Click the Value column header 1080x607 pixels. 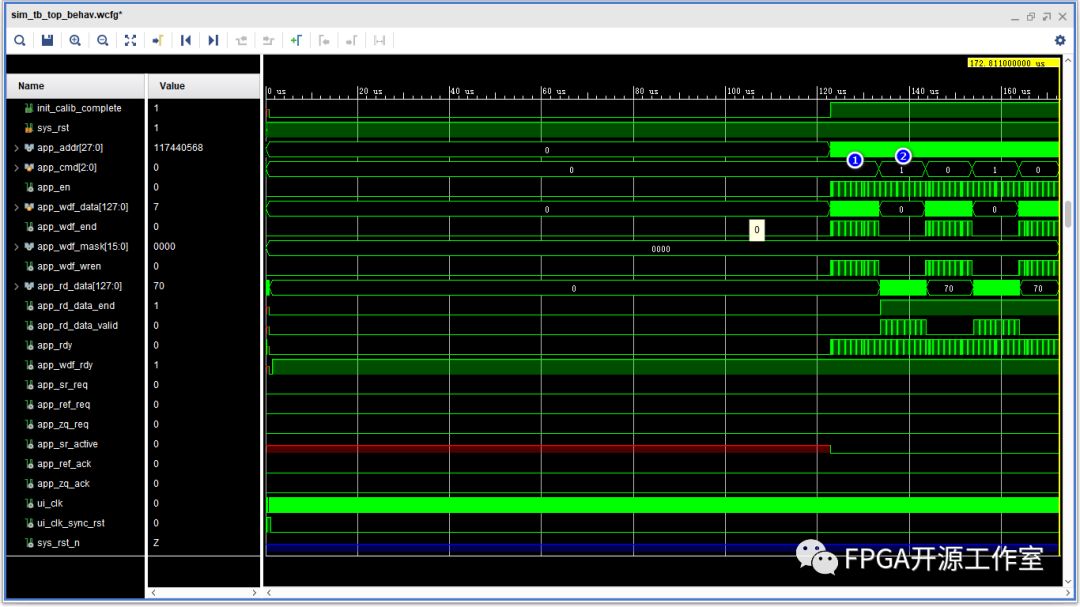point(172,86)
